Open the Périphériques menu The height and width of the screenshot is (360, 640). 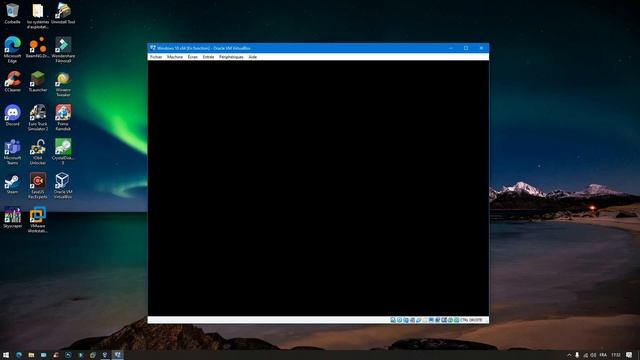coord(231,57)
